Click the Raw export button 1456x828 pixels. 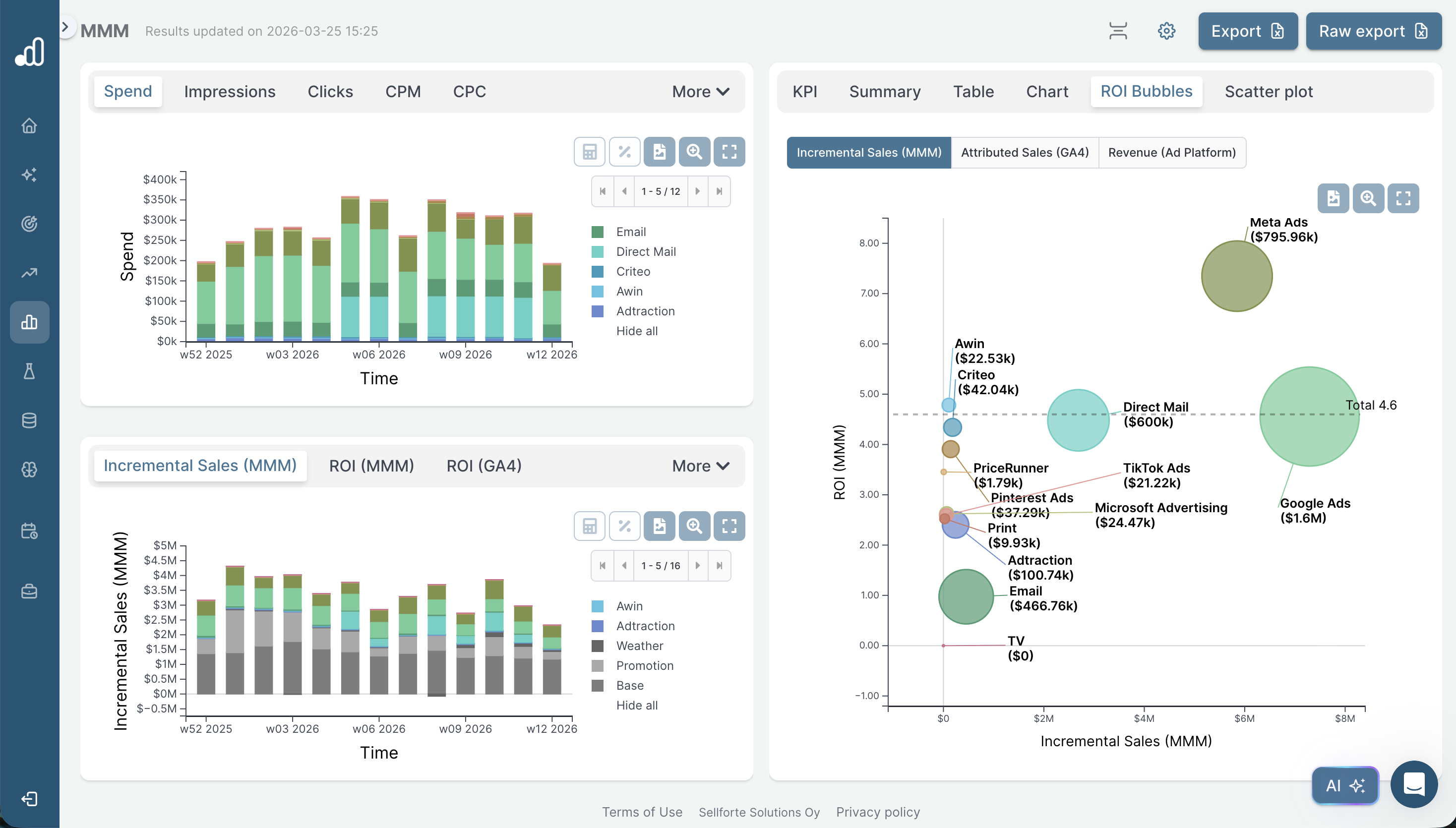coord(1373,31)
